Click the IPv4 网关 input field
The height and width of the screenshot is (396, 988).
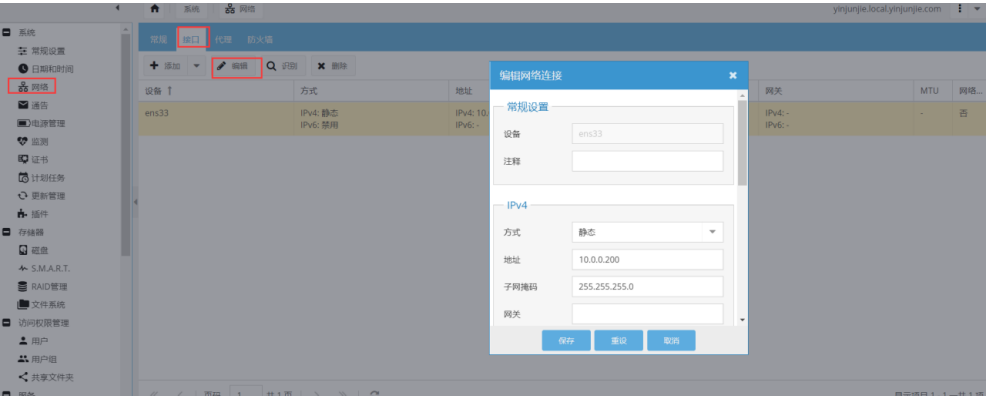pyautogui.click(x=647, y=313)
